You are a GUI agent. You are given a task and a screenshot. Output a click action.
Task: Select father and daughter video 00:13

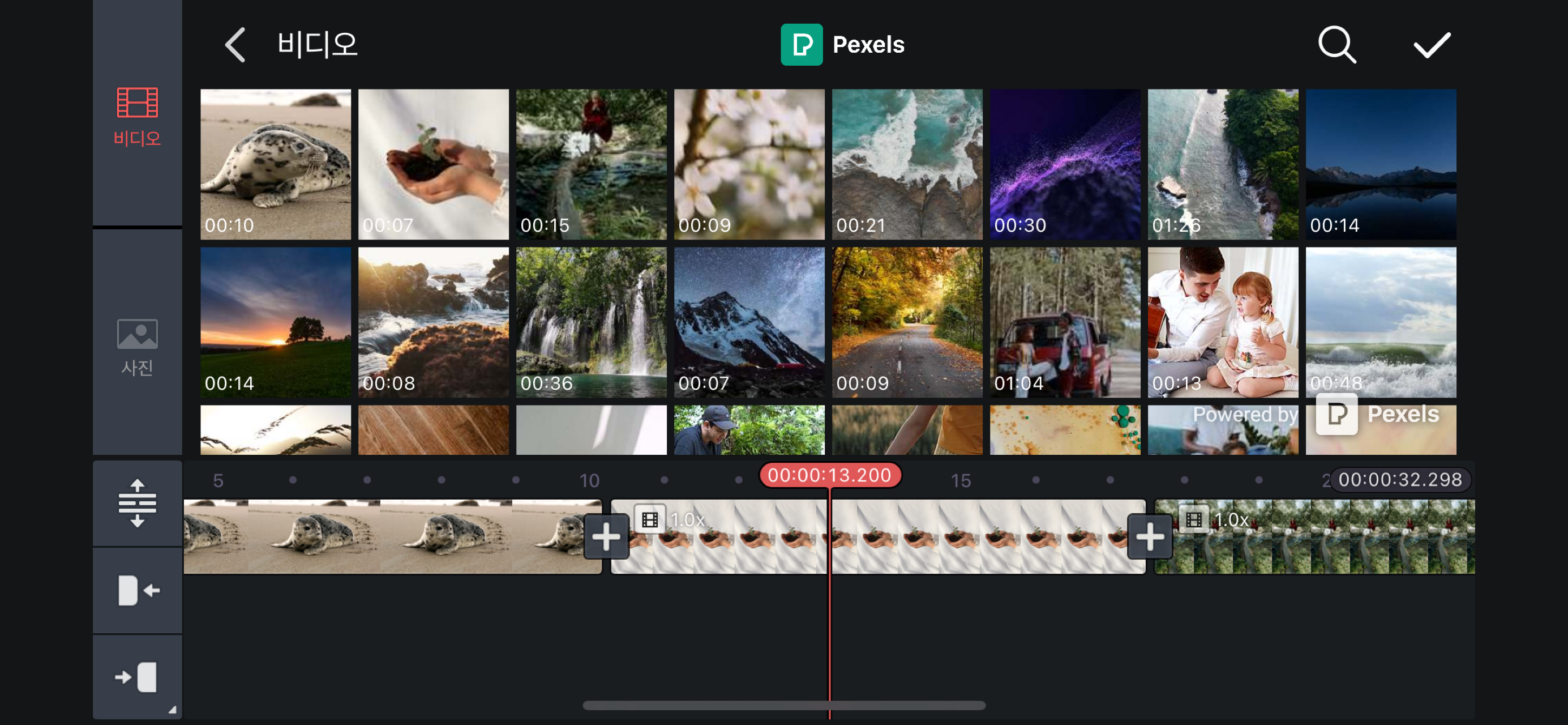point(1223,322)
